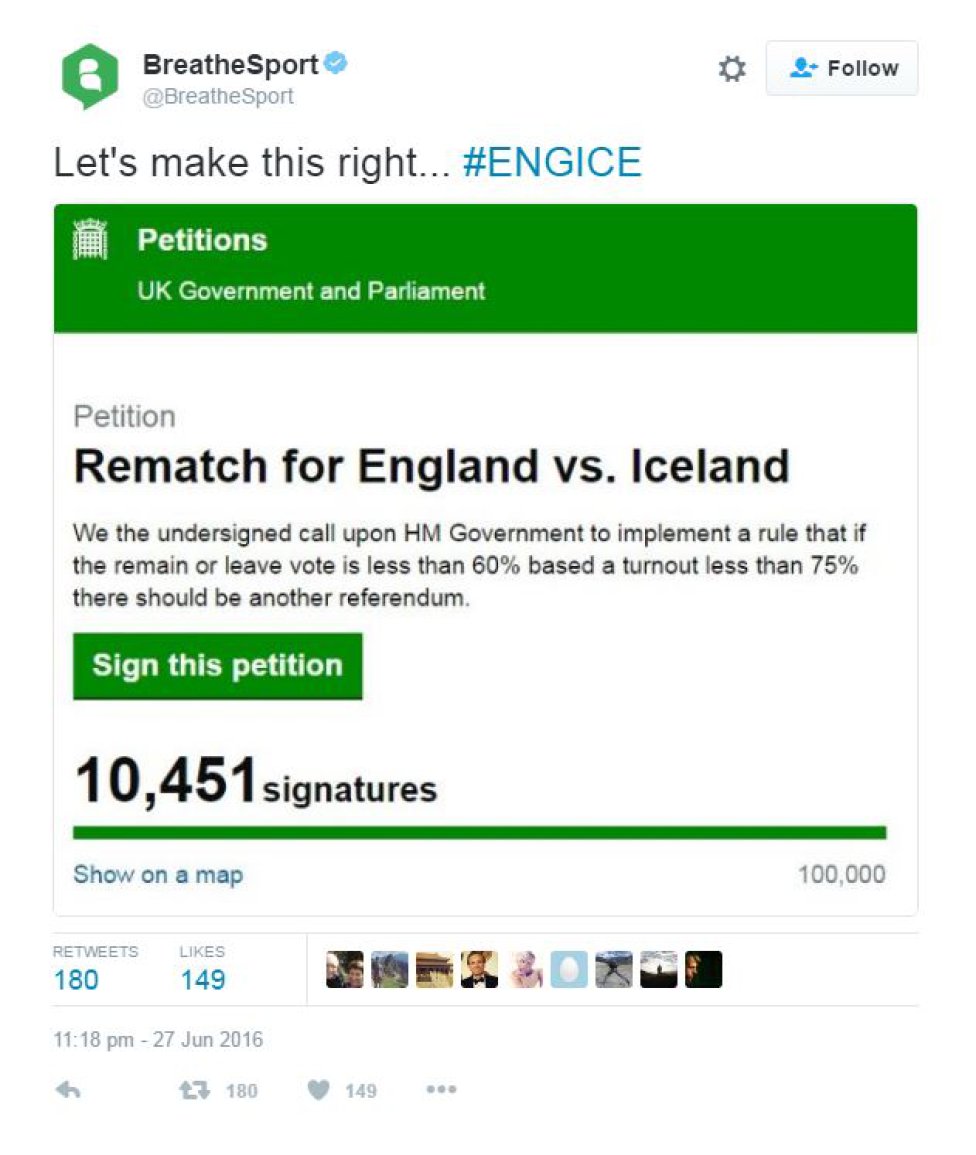
Task: Follow the BreatheSport account
Action: [841, 68]
